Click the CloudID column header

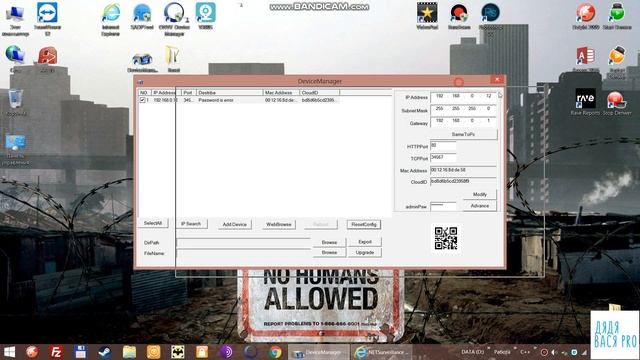[x=319, y=93]
